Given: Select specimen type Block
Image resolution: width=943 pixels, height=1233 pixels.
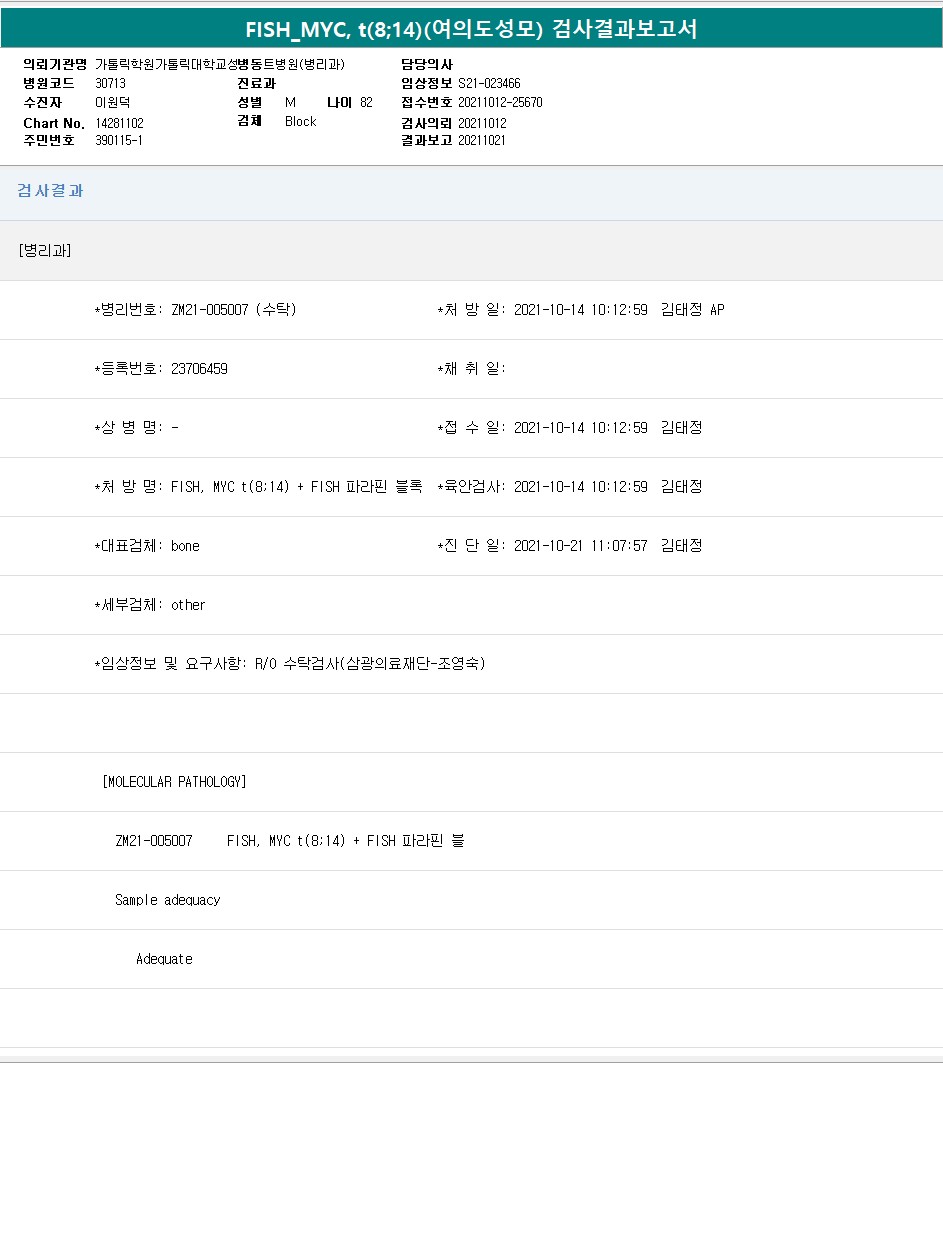Looking at the screenshot, I should tap(300, 121).
